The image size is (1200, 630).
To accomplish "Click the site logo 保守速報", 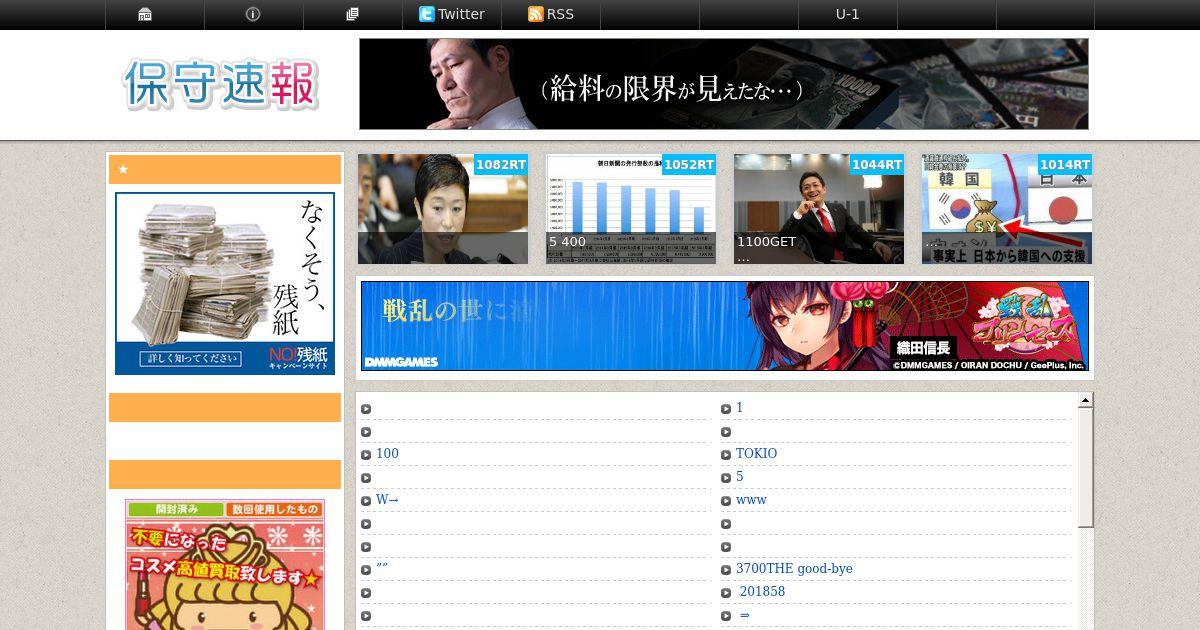I will pos(221,84).
